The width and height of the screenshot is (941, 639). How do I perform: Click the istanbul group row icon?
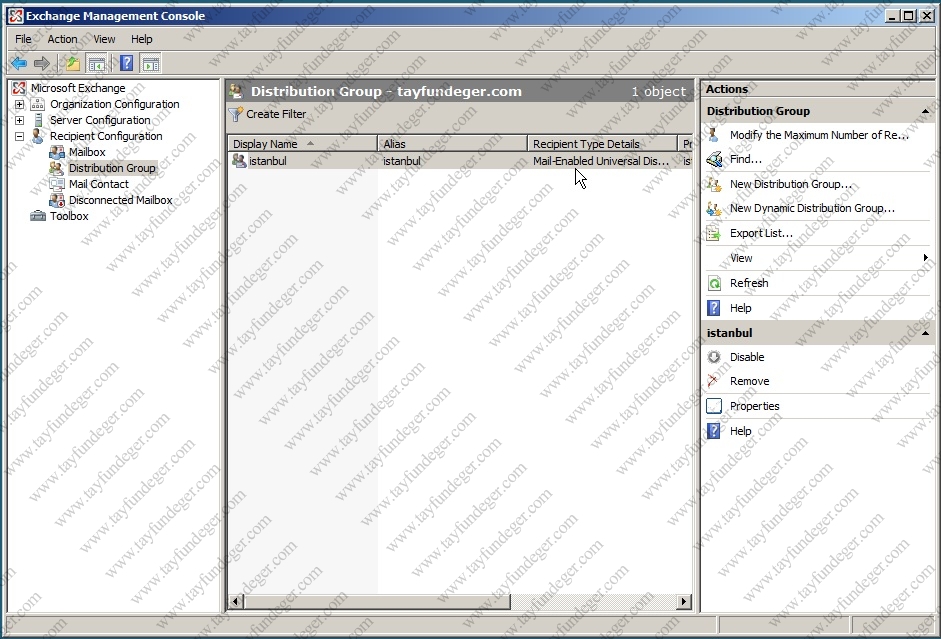click(x=239, y=161)
